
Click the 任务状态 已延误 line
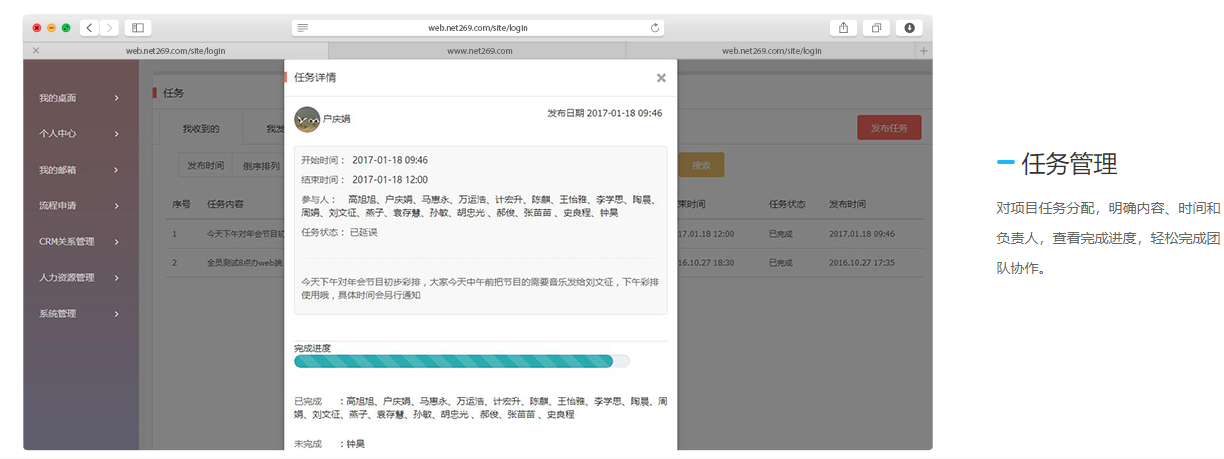coord(339,232)
